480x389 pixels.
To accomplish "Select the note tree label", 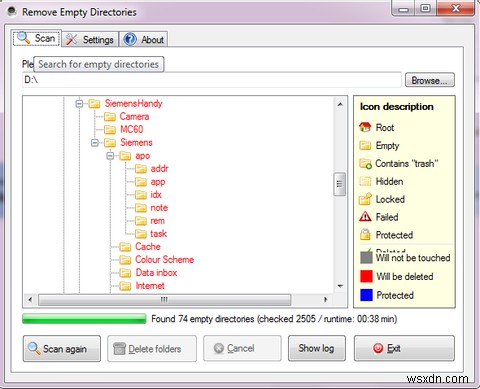I will (x=159, y=208).
